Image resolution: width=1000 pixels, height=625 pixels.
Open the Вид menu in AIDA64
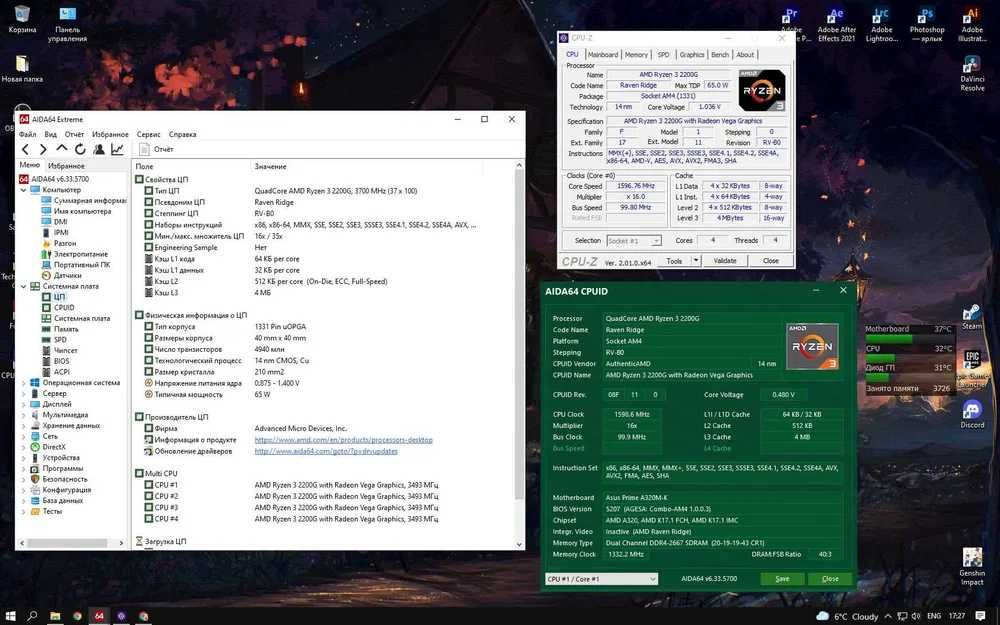pos(50,135)
